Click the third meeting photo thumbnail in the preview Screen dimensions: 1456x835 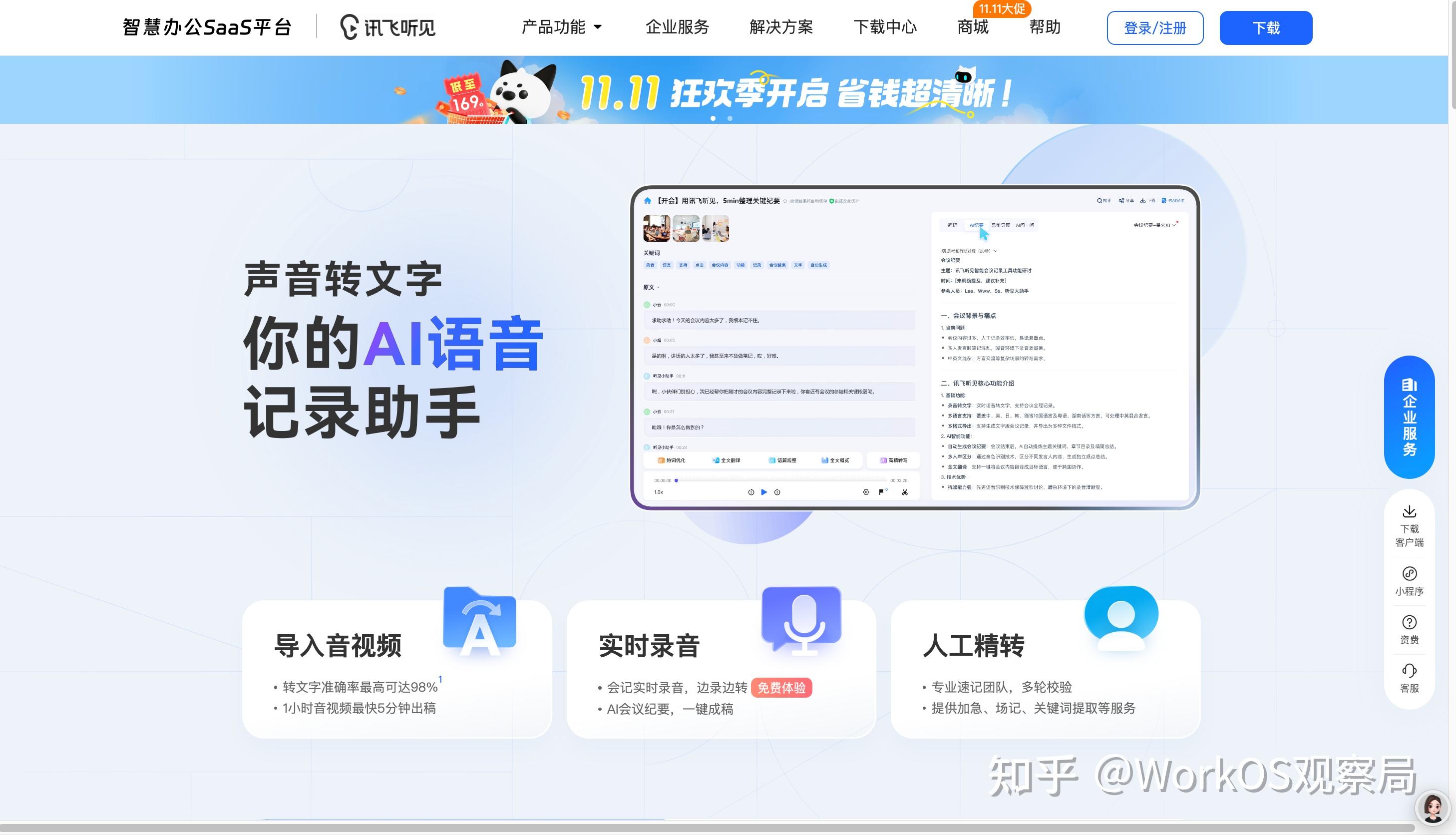pos(716,228)
